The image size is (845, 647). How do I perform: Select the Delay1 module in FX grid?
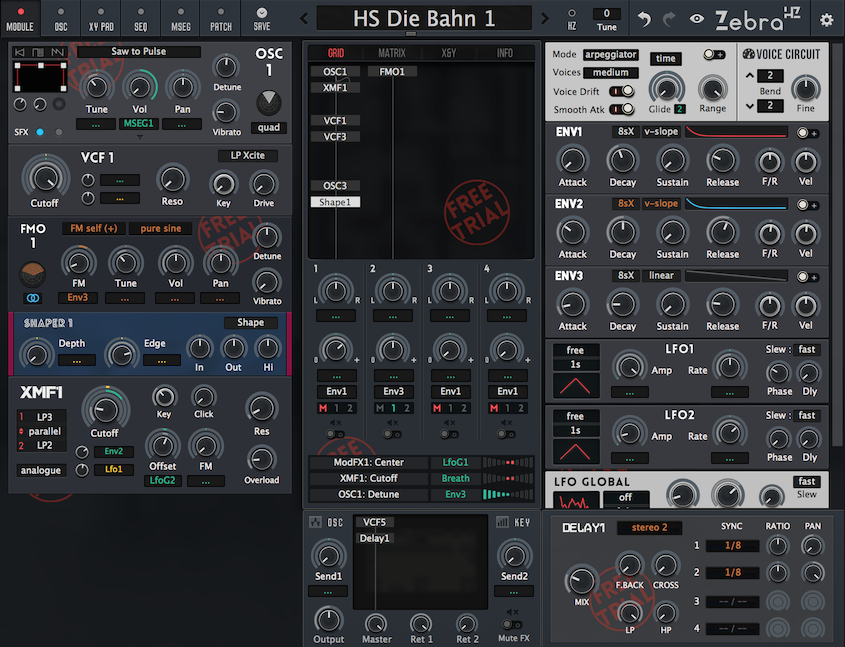375,538
